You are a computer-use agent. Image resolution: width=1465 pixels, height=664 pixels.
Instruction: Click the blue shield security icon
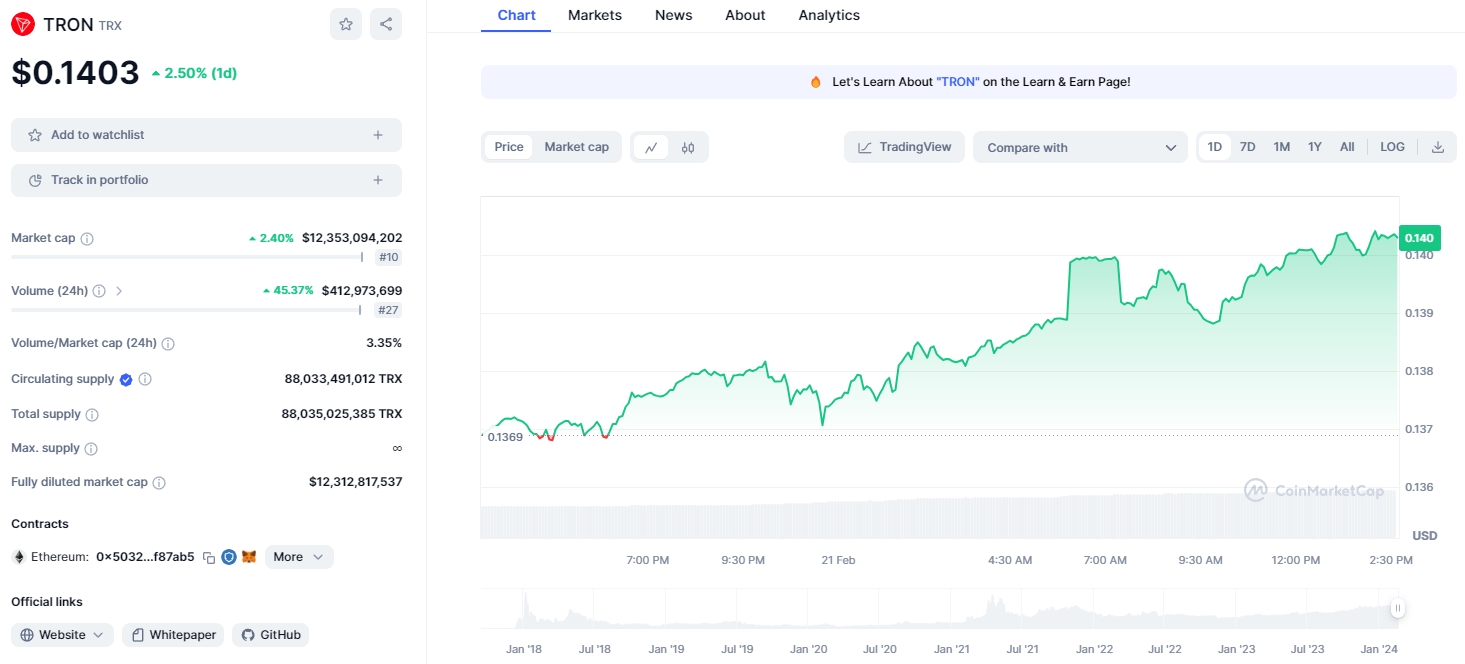tap(229, 557)
